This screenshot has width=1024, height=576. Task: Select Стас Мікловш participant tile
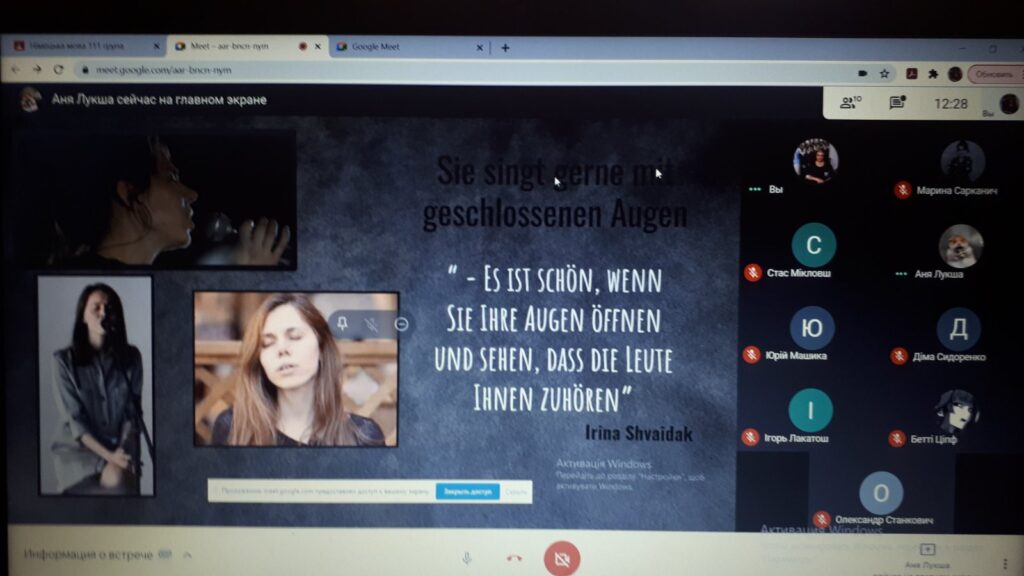point(812,245)
